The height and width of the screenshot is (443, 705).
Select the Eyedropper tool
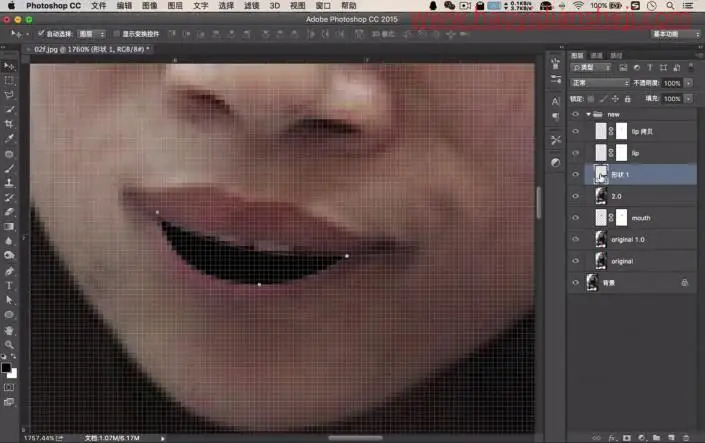coord(9,139)
